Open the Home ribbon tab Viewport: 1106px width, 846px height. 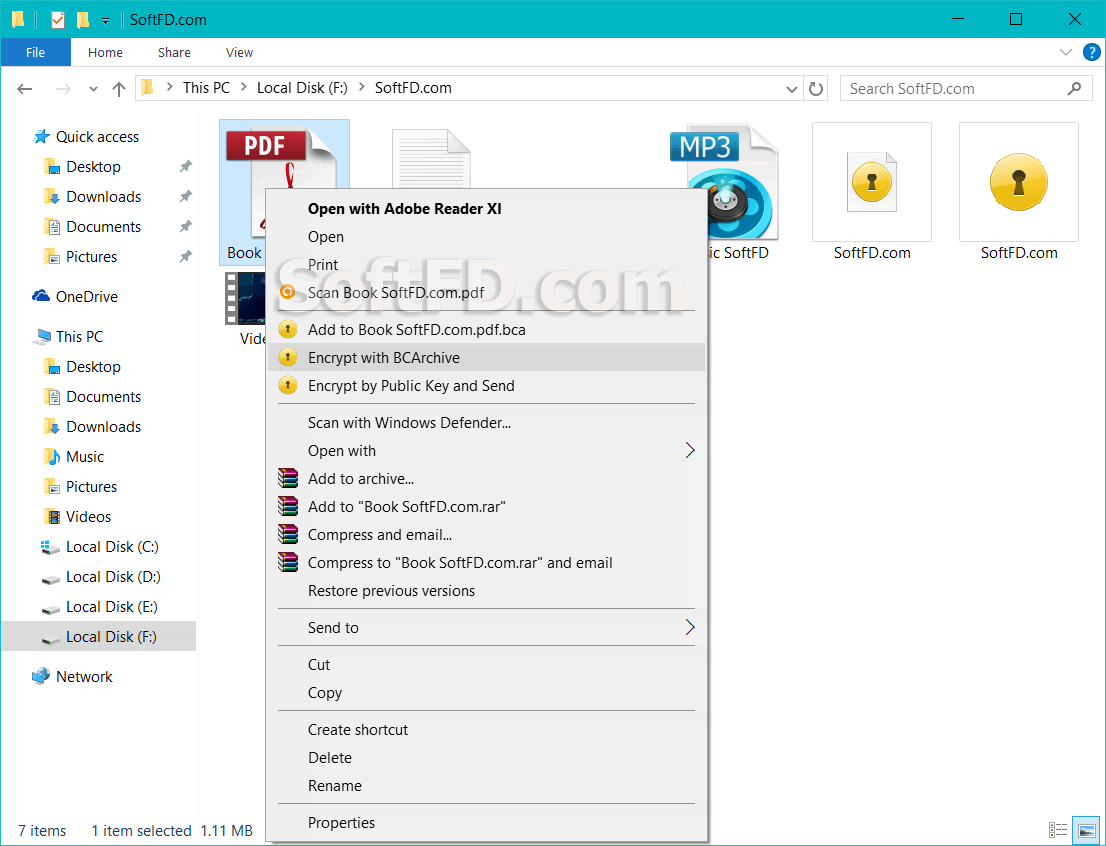pos(105,52)
